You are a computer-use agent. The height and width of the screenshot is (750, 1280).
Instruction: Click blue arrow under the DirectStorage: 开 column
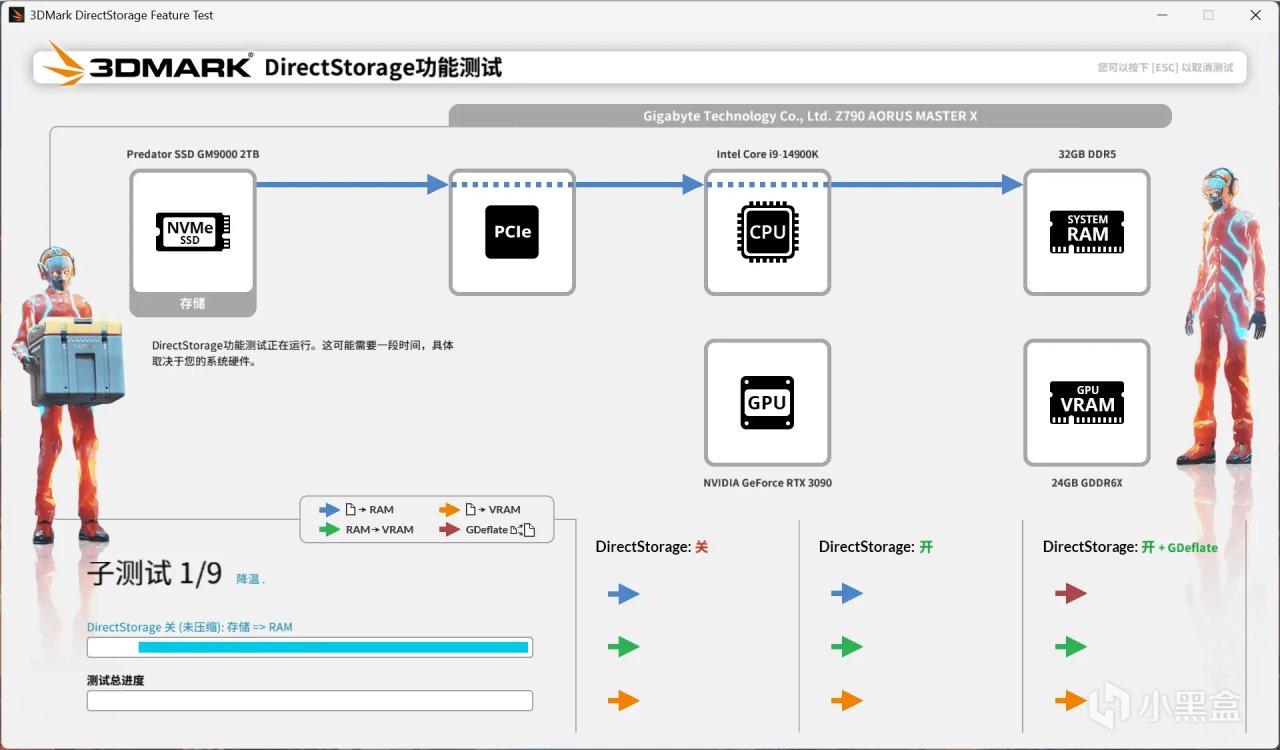[847, 594]
